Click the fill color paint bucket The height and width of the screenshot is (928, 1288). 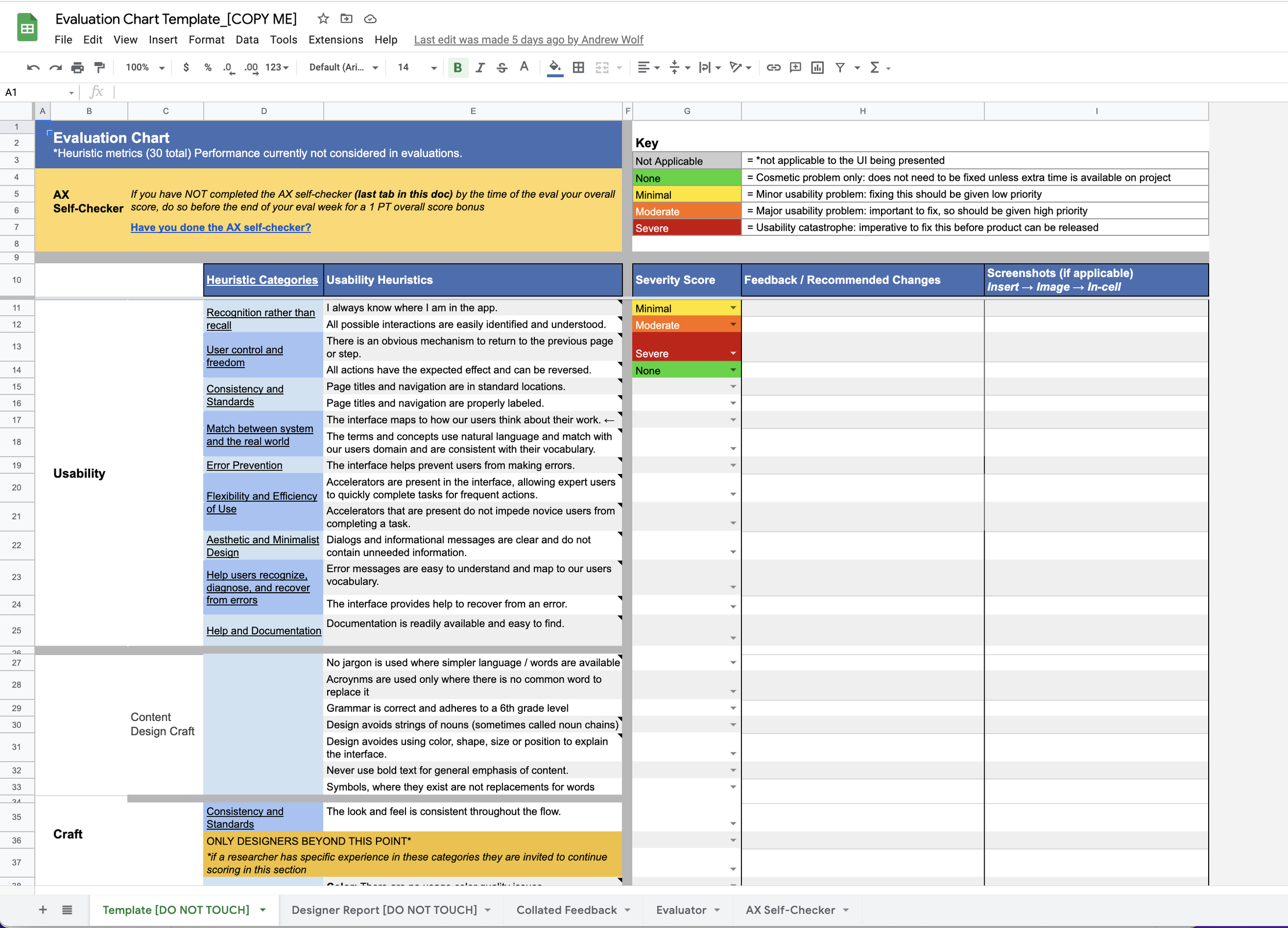point(554,67)
